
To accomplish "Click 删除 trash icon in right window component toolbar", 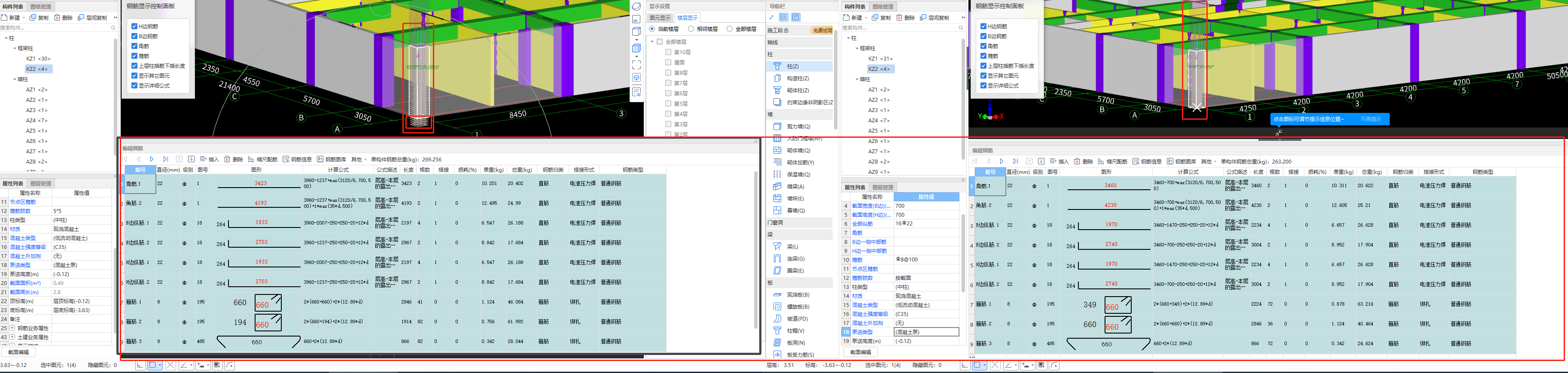I will (x=899, y=18).
